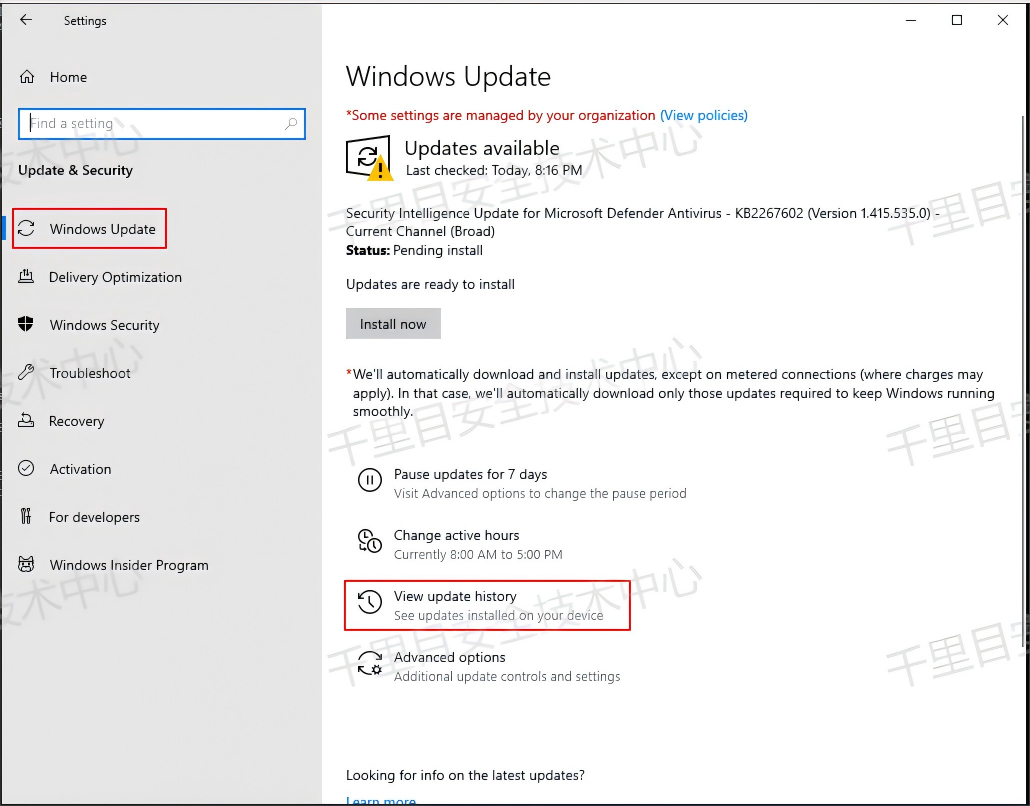Close the Settings window
The image size is (1030, 806).
pos(1002,20)
